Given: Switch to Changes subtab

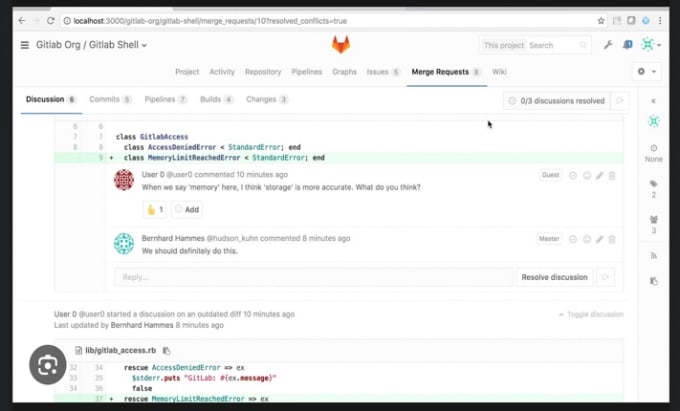Looking at the screenshot, I should (267, 100).
